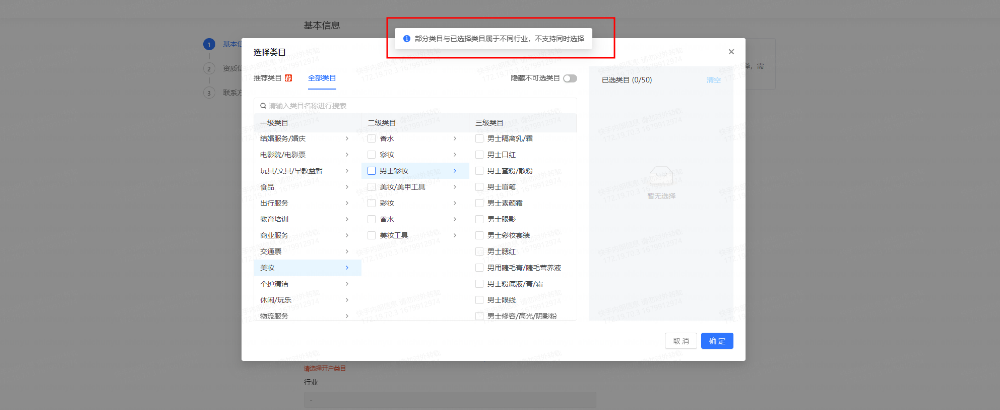Expand chevron on 美妆工具 row
Viewport: 1000px width, 410px height.
[455, 235]
